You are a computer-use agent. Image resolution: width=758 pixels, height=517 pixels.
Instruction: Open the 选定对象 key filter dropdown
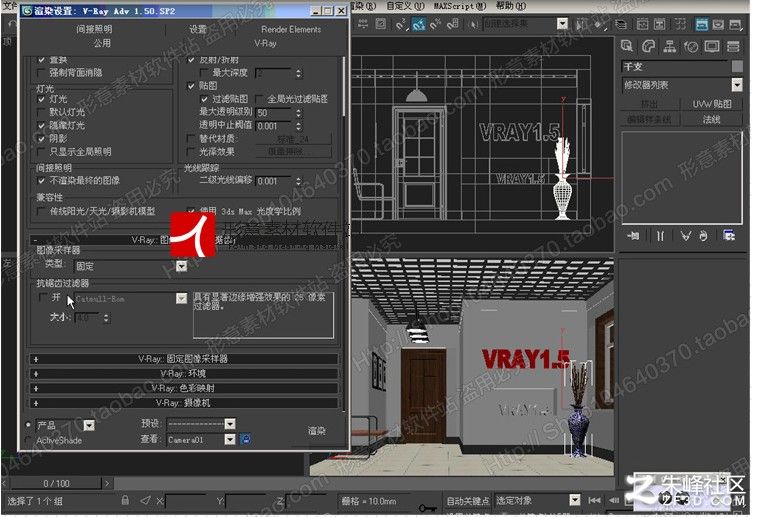click(575, 500)
